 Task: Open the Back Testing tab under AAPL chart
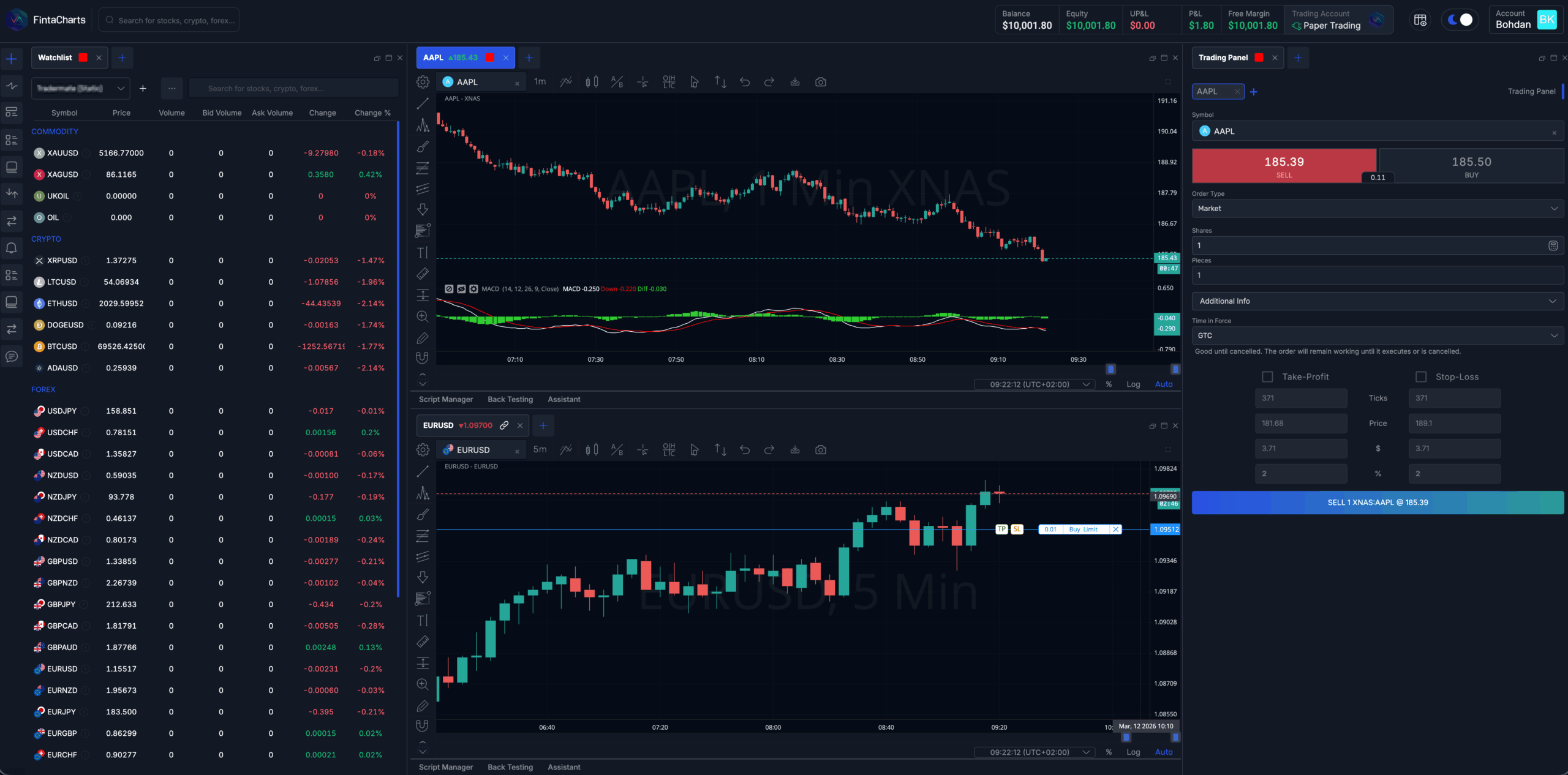pyautogui.click(x=510, y=400)
